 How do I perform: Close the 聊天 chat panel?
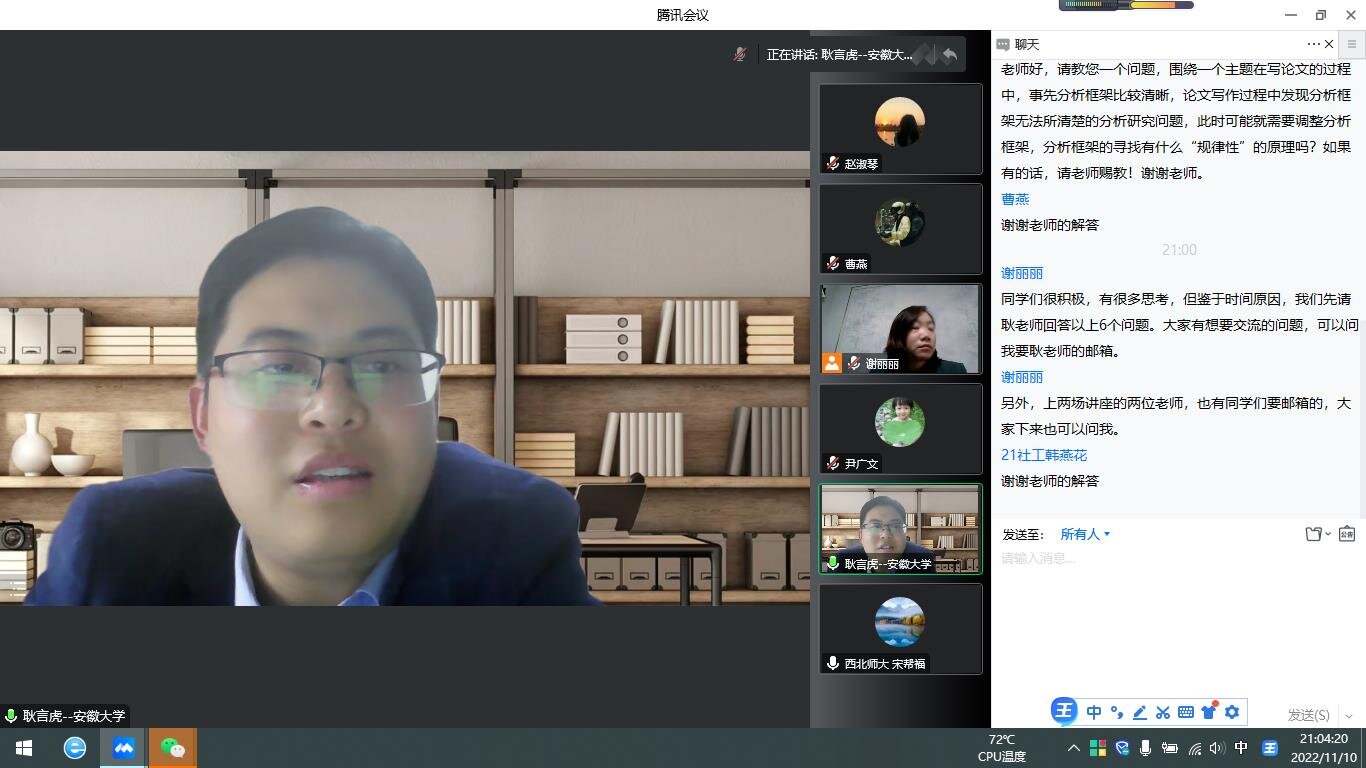pos(1329,44)
